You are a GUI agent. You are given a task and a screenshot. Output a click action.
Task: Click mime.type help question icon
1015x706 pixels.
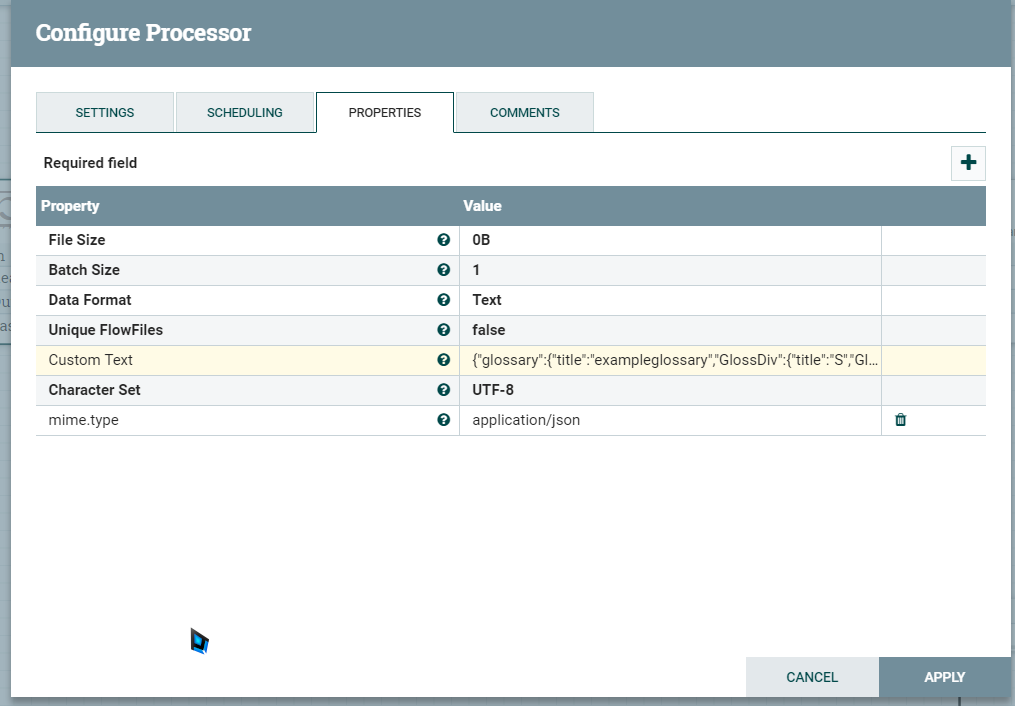coord(443,420)
